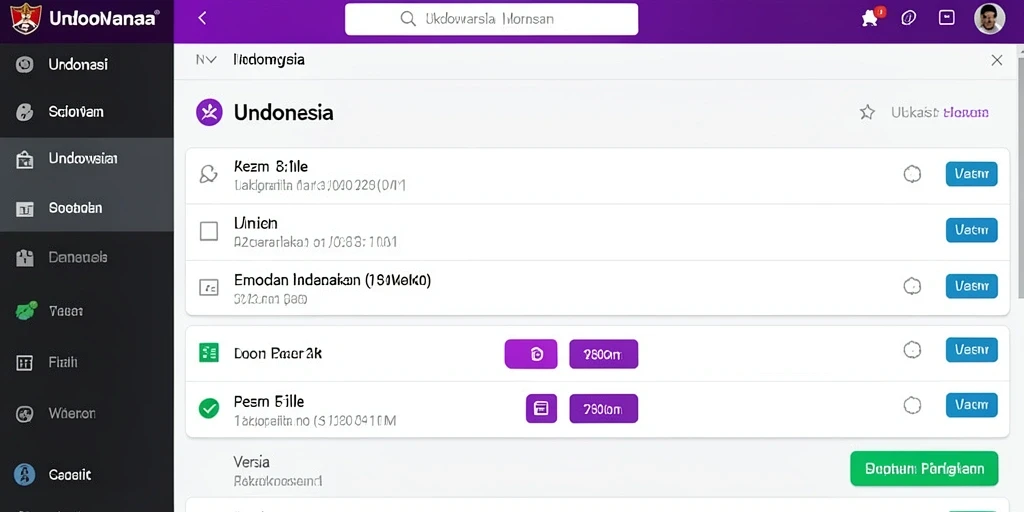The width and height of the screenshot is (1024, 512).
Task: Toggle the circle in Pesm Bille row
Action: pos(912,406)
